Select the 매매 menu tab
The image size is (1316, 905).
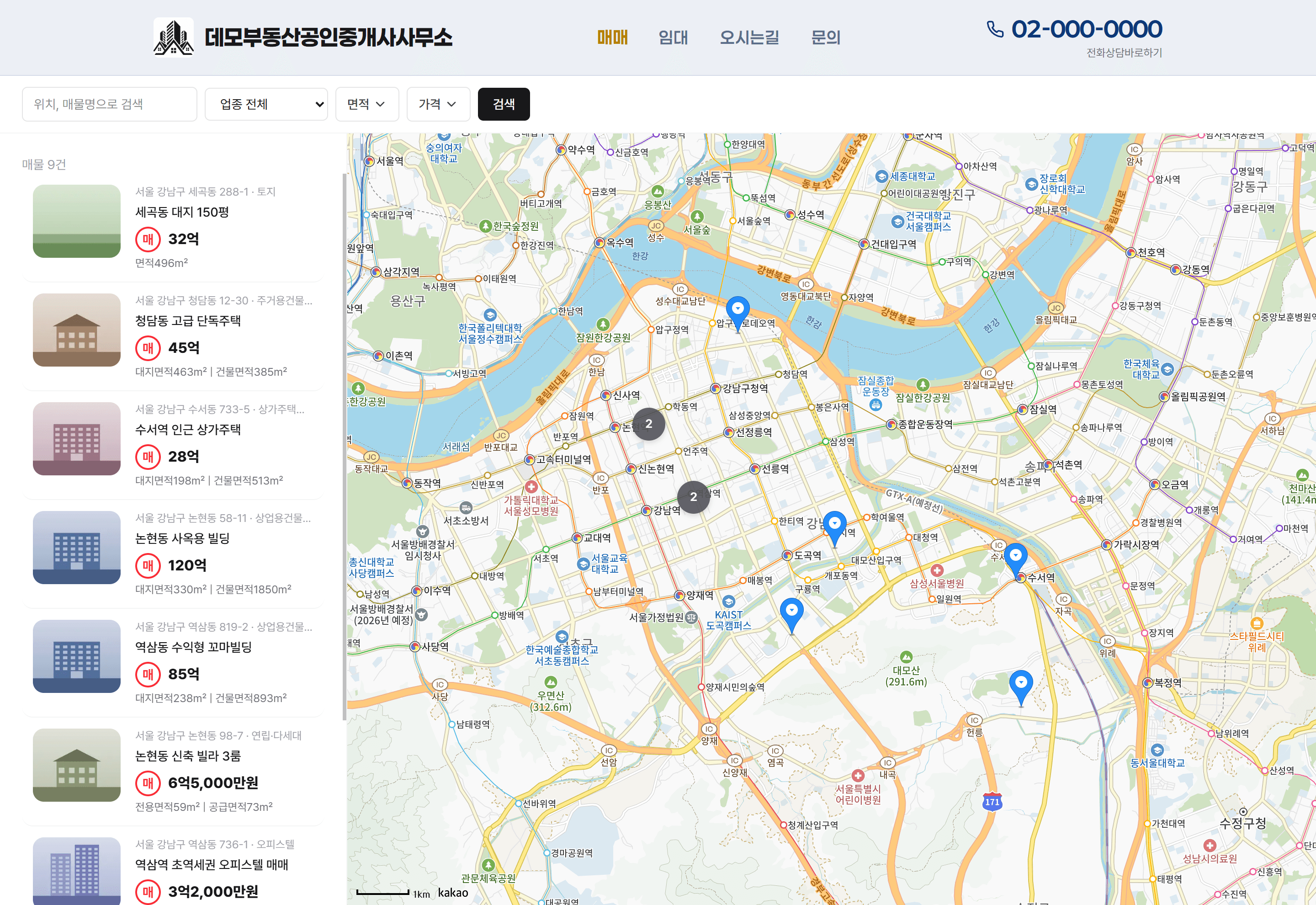(x=613, y=37)
